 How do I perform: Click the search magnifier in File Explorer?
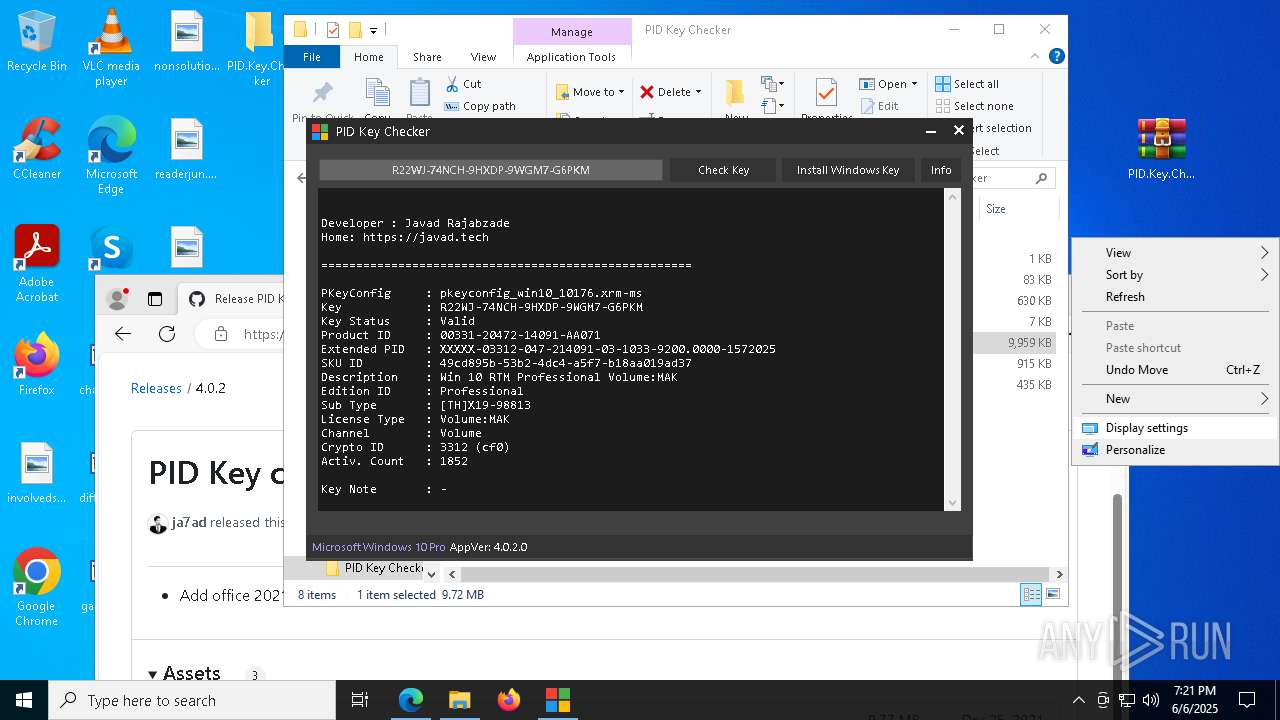1041,178
